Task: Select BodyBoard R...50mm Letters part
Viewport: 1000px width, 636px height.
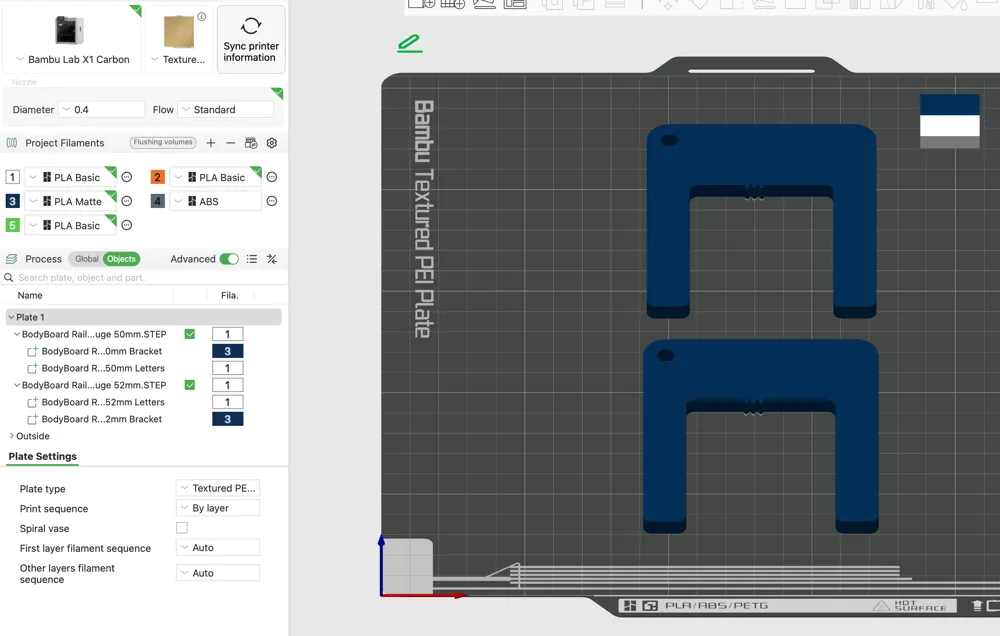Action: [103, 369]
